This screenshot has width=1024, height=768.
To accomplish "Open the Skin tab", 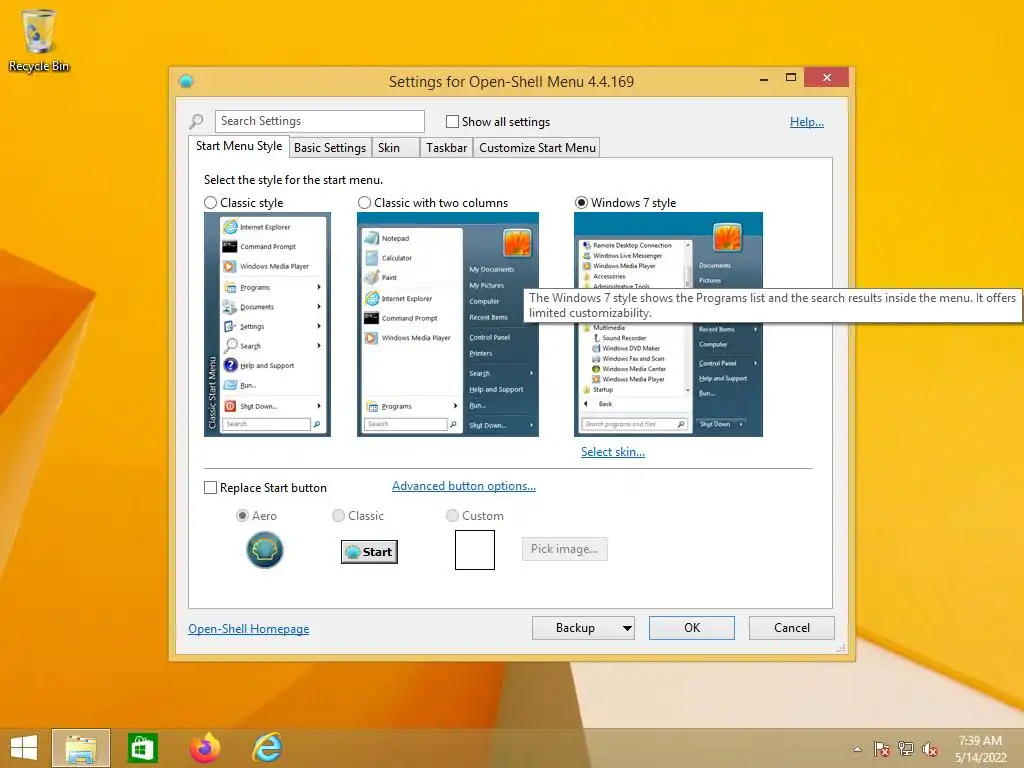I will [x=395, y=148].
